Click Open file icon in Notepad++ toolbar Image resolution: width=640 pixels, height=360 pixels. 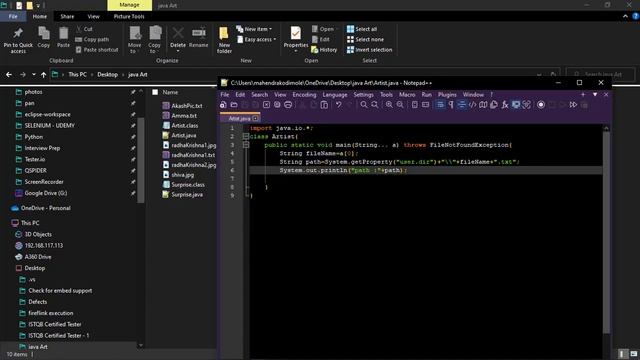tap(234, 105)
